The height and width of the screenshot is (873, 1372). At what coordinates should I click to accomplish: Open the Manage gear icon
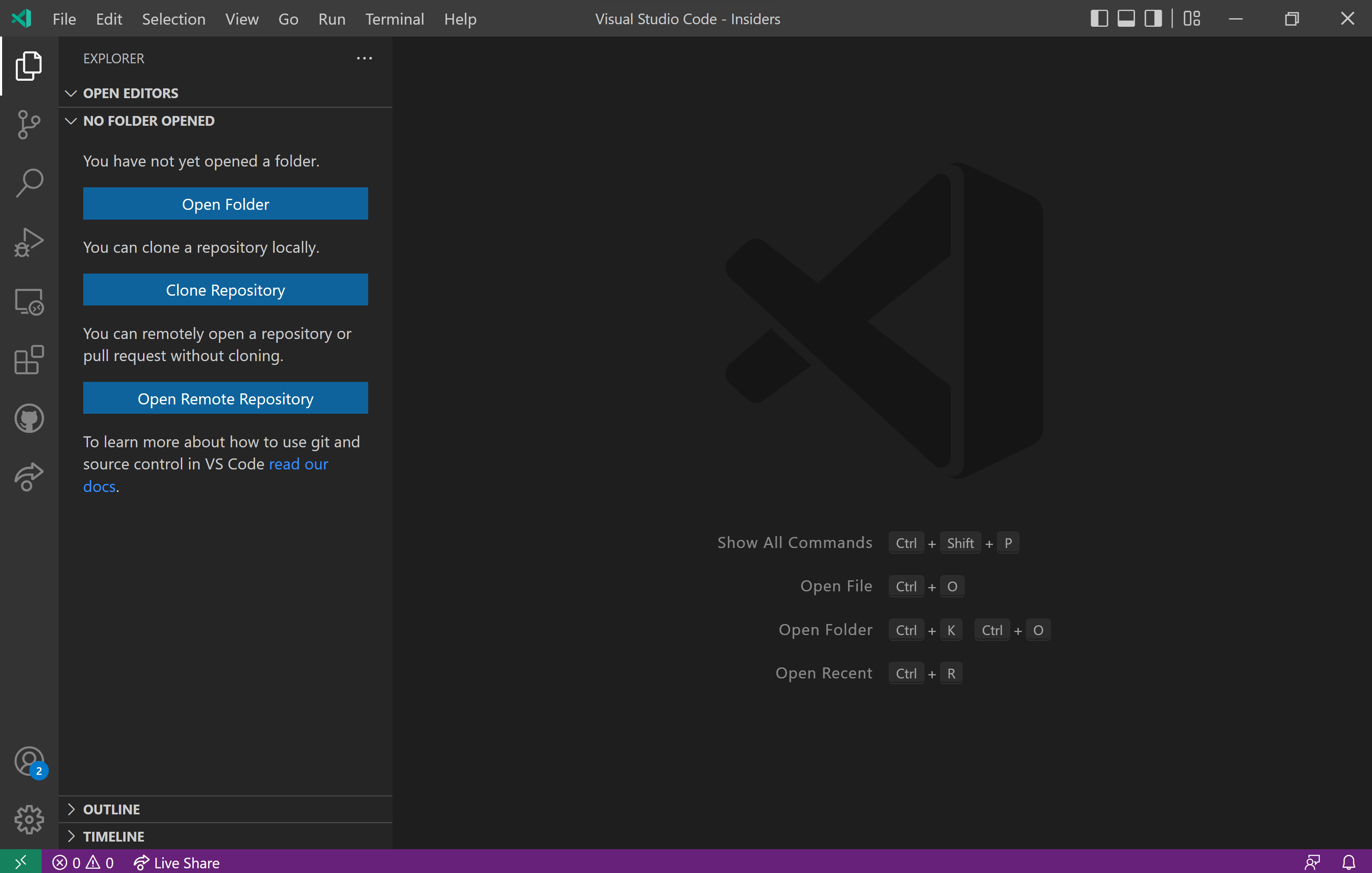coord(28,819)
